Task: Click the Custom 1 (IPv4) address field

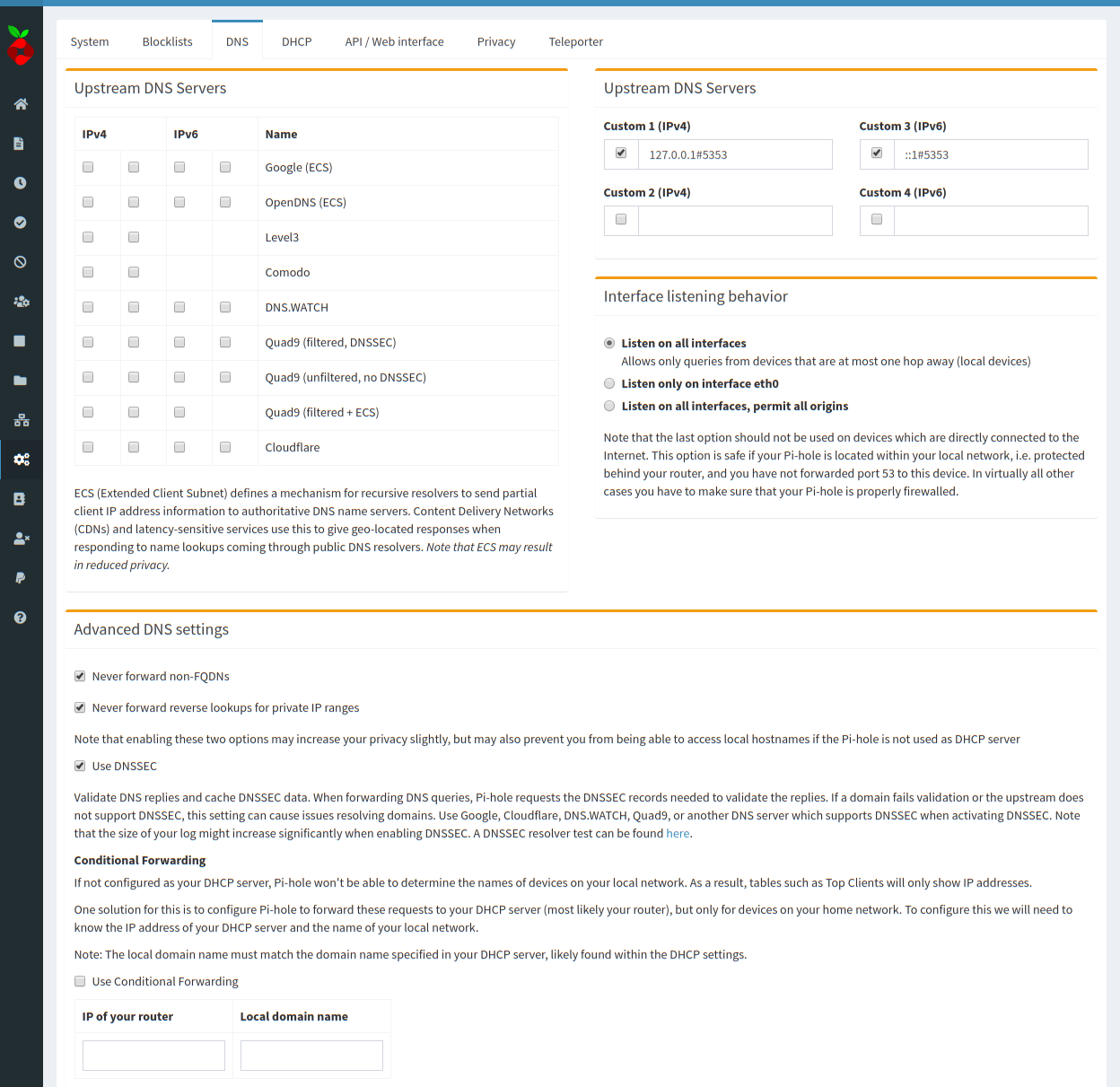Action: 735,154
